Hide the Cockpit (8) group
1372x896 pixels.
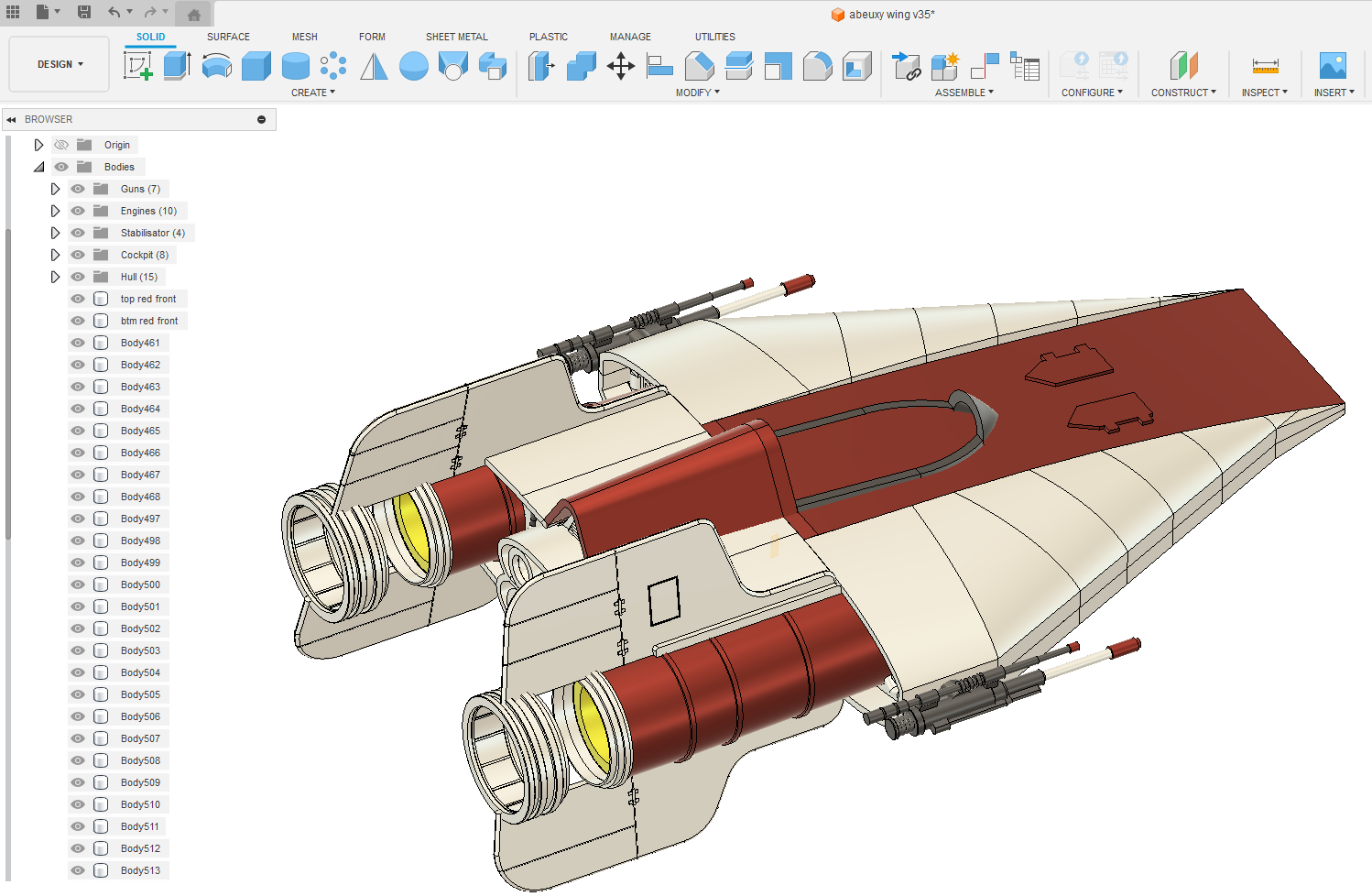(78, 255)
